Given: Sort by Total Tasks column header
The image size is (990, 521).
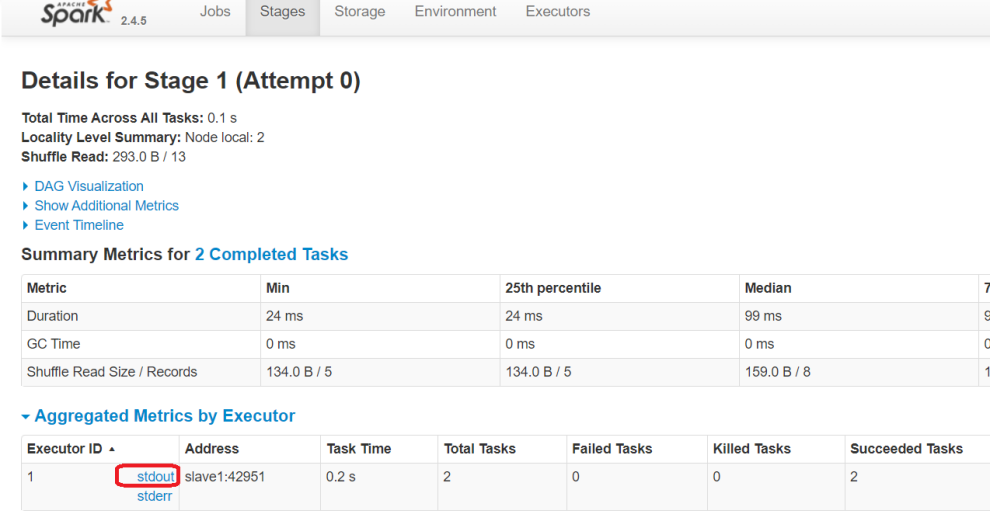Looking at the screenshot, I should point(480,449).
